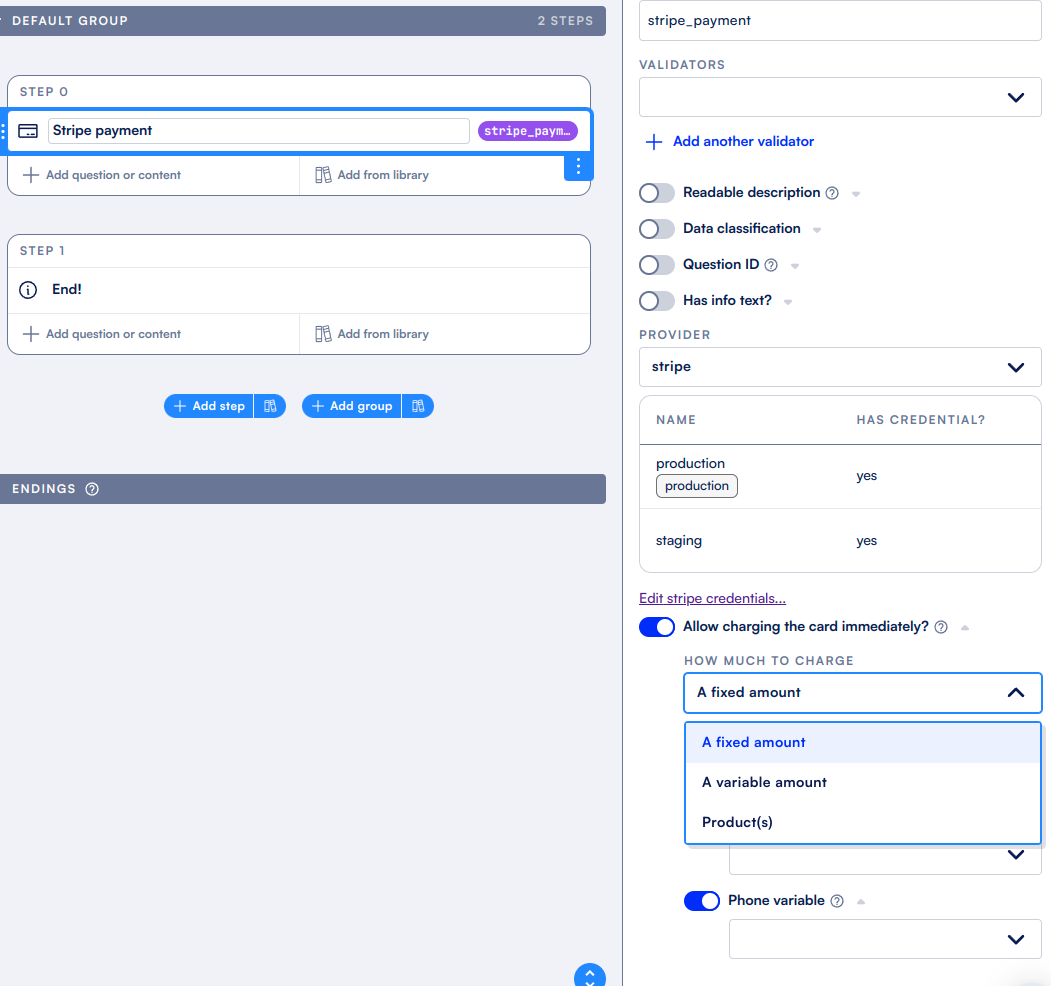Enable the Has info text? switch
The height and width of the screenshot is (986, 1051).
(657, 301)
